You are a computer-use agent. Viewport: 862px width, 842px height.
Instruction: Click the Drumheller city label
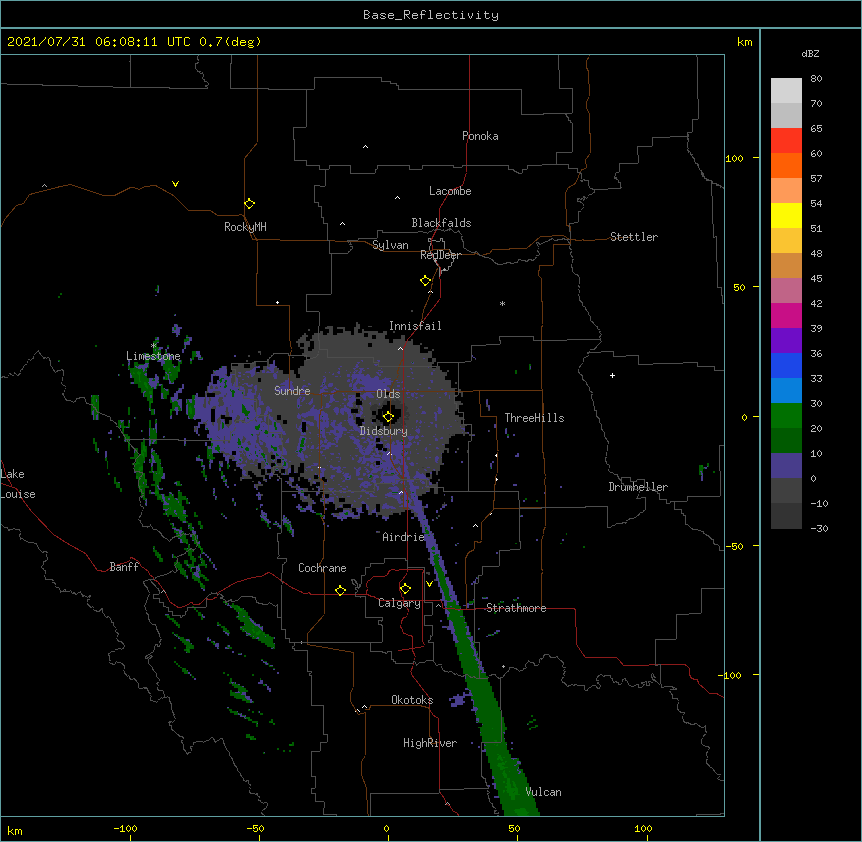click(x=638, y=487)
